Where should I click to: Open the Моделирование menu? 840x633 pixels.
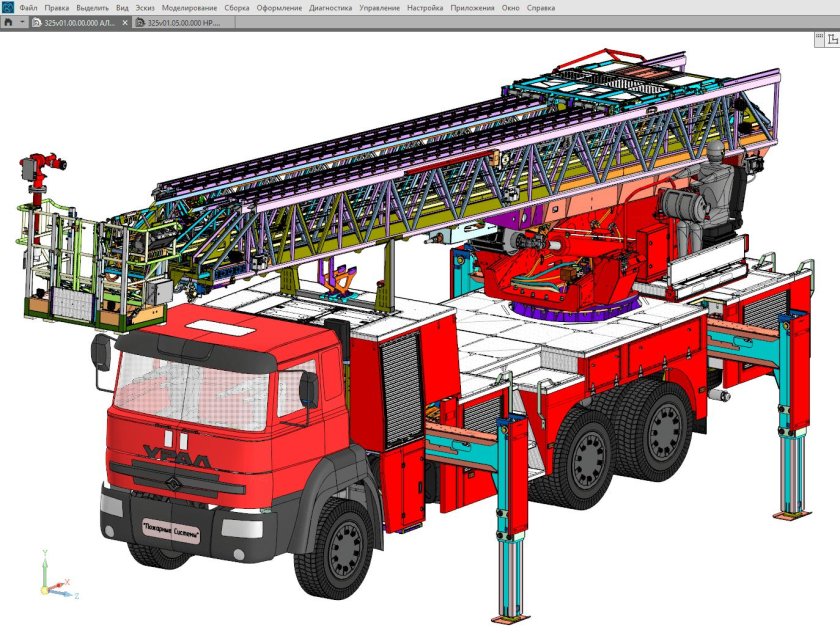190,7
